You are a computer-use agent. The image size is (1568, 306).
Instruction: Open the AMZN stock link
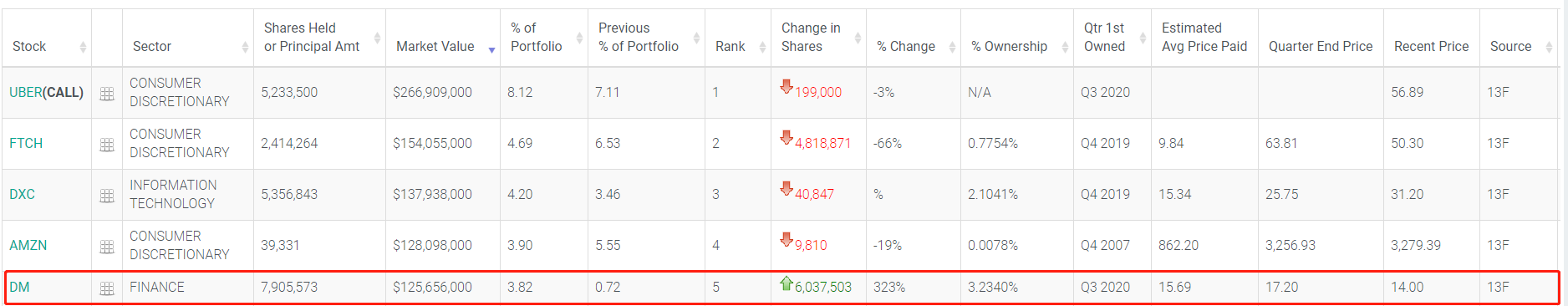[x=28, y=245]
